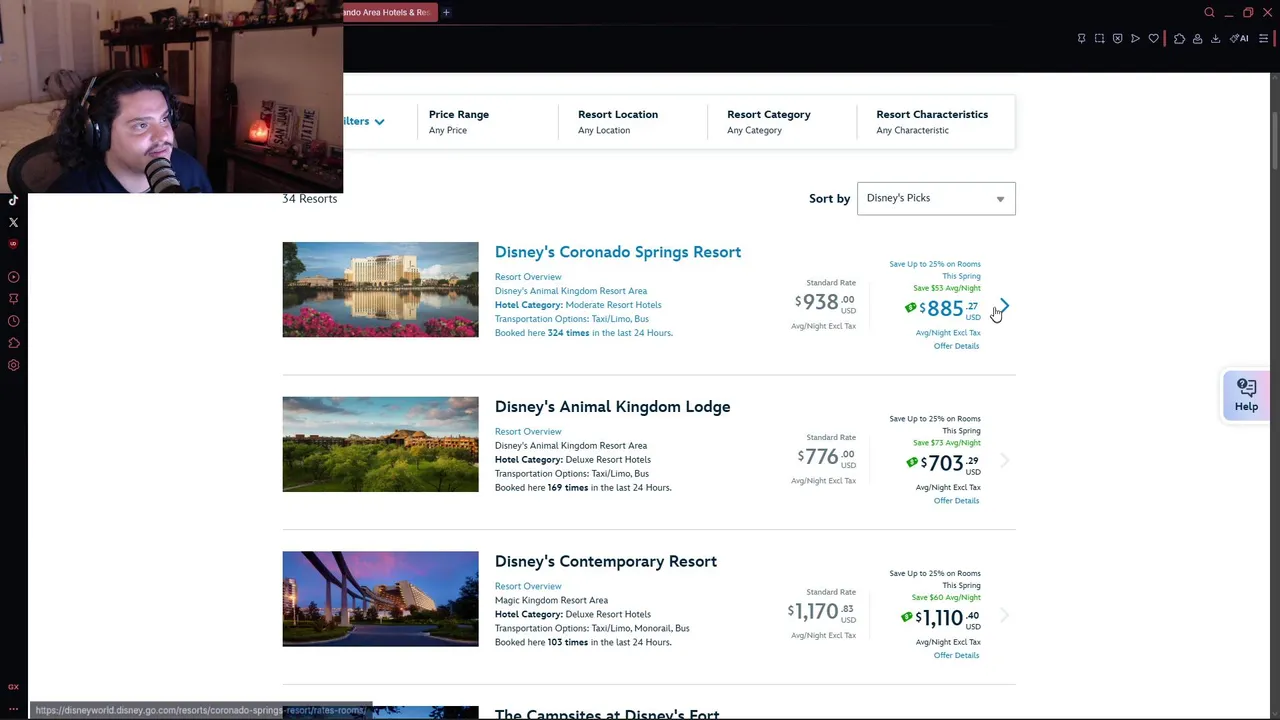Click the Animal Kingdom Lodge price arrow chevron
Image resolution: width=1280 pixels, height=720 pixels.
(1005, 461)
